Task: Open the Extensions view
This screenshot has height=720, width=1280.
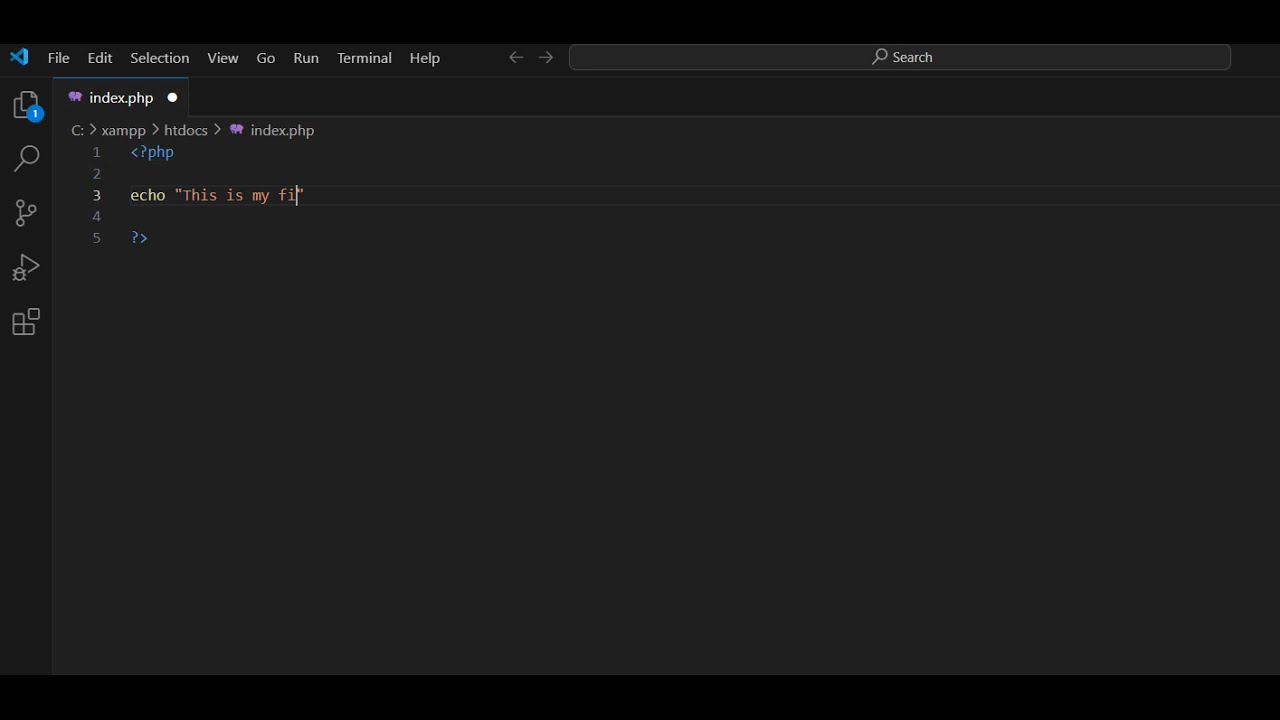Action: [x=27, y=322]
